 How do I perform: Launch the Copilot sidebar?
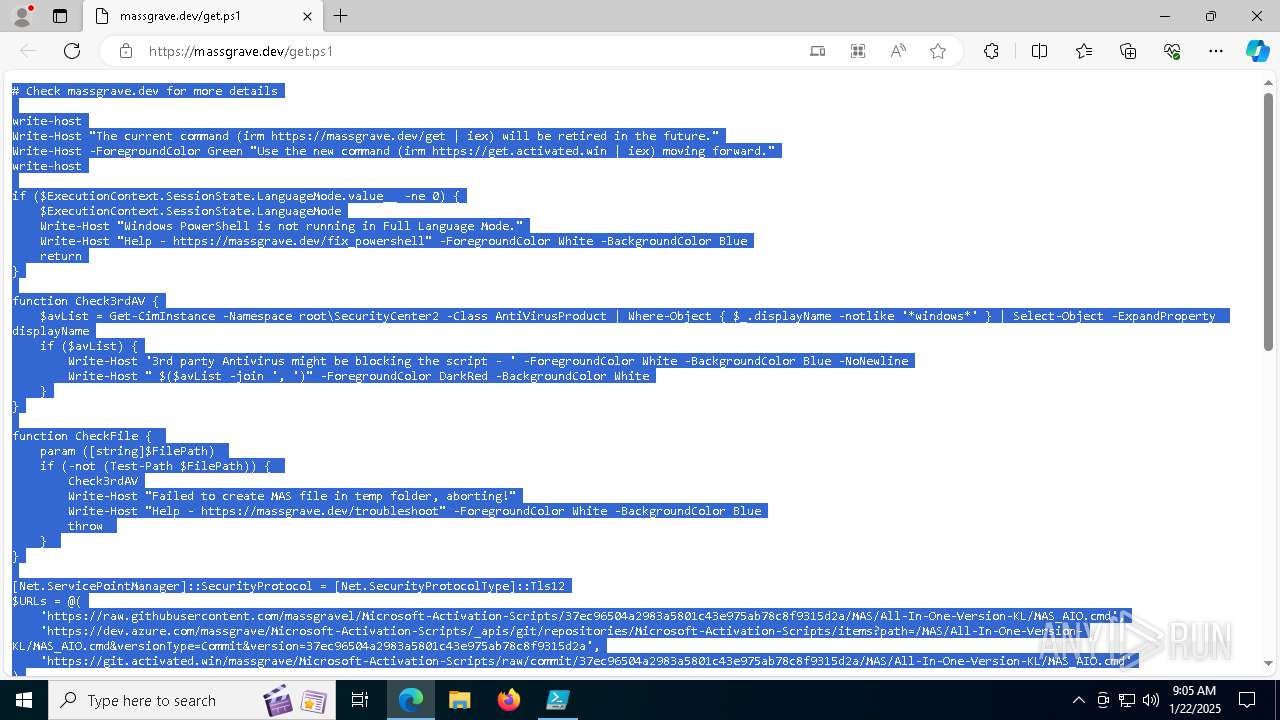click(1257, 51)
